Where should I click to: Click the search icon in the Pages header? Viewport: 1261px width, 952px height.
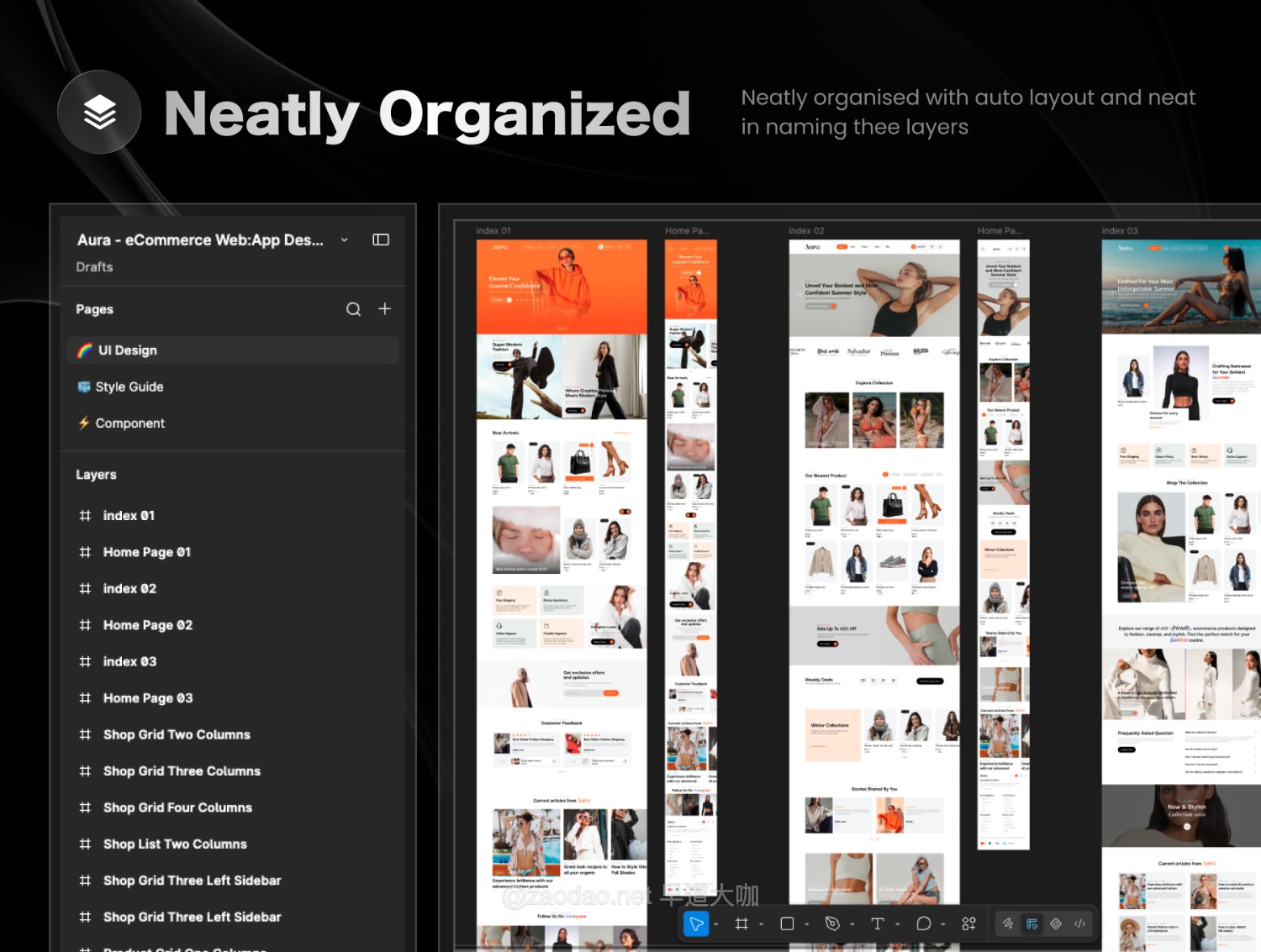tap(353, 309)
